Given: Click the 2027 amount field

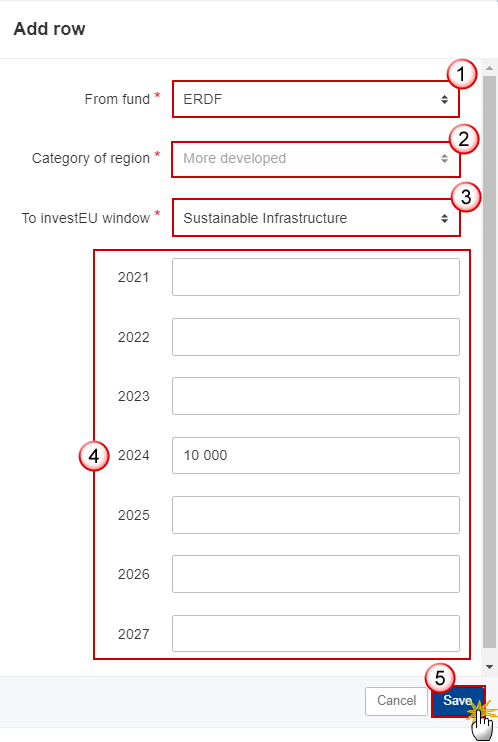Looking at the screenshot, I should 316,634.
